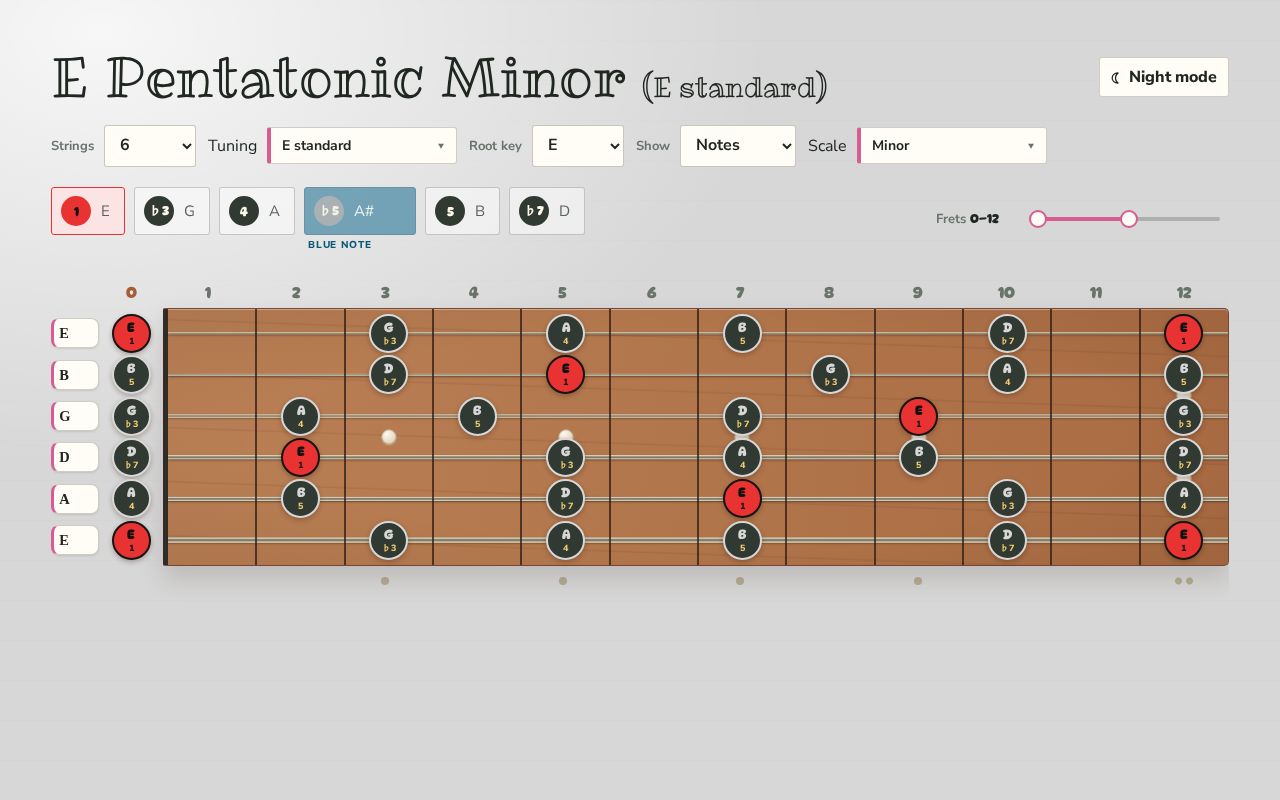Open the Strings count dropdown
The image size is (1280, 800).
pyautogui.click(x=150, y=146)
